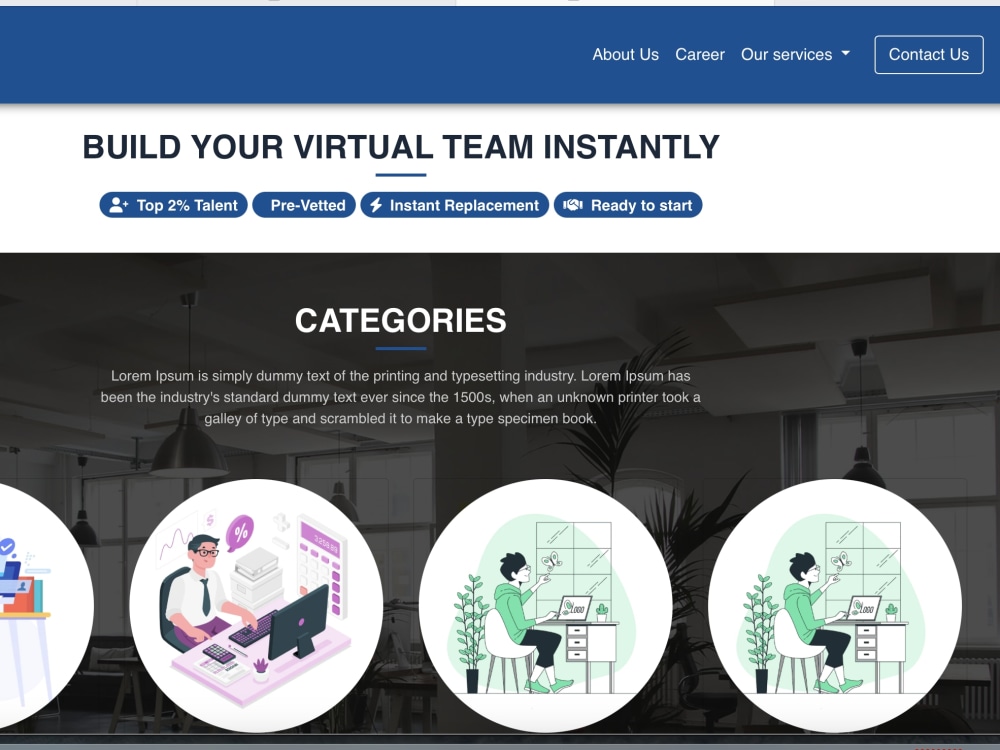This screenshot has width=1000, height=750.
Task: Click the handshake icon in Ready to start
Action: tap(573, 205)
